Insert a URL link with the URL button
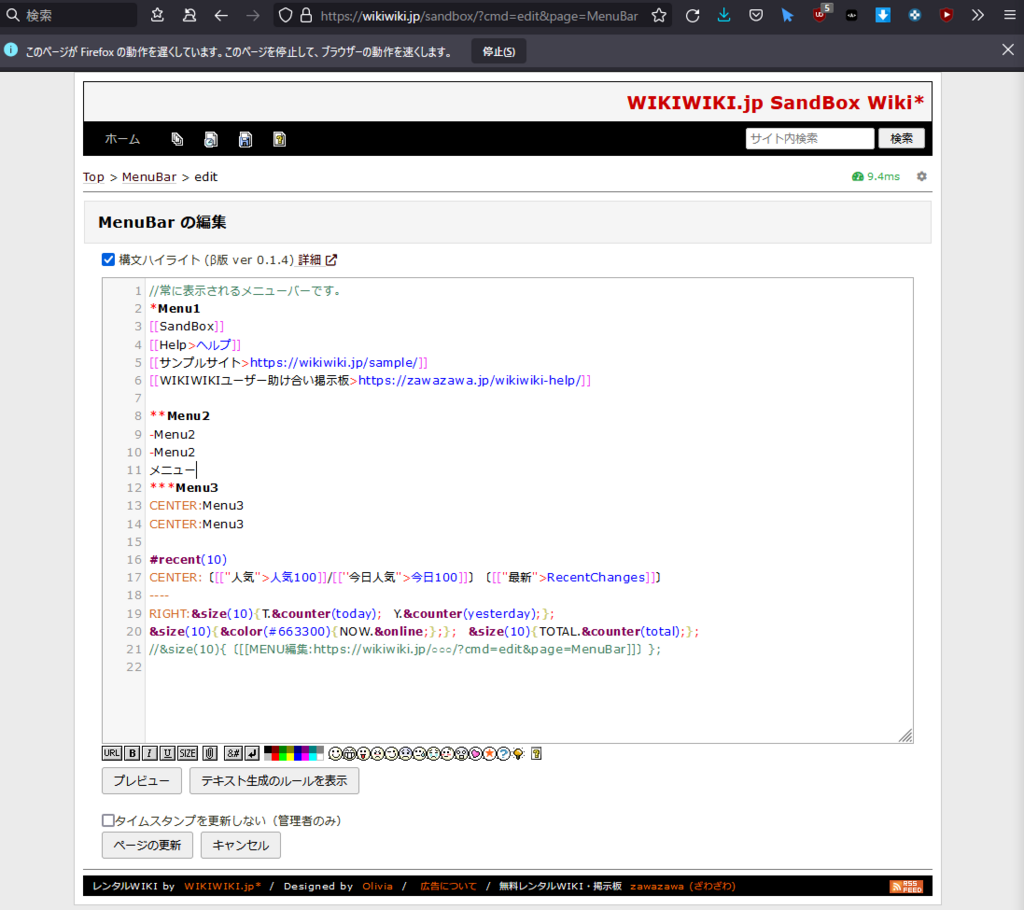The image size is (1024, 910). (x=112, y=753)
